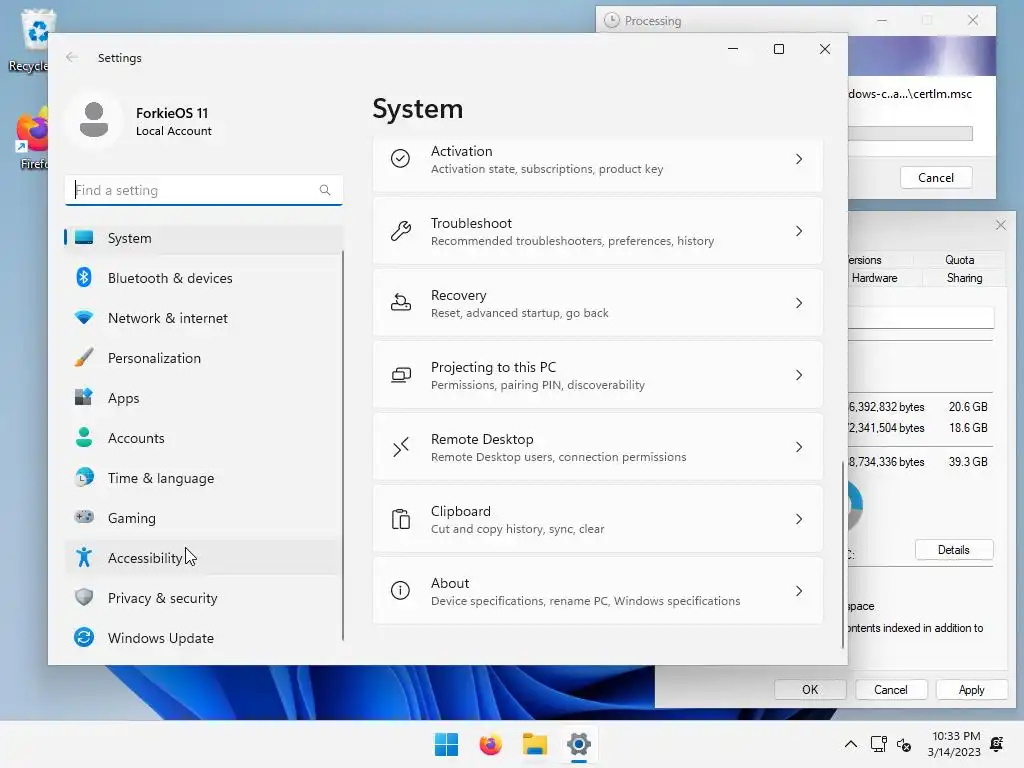Click the Activation checkmark icon
The height and width of the screenshot is (768, 1024).
400,159
